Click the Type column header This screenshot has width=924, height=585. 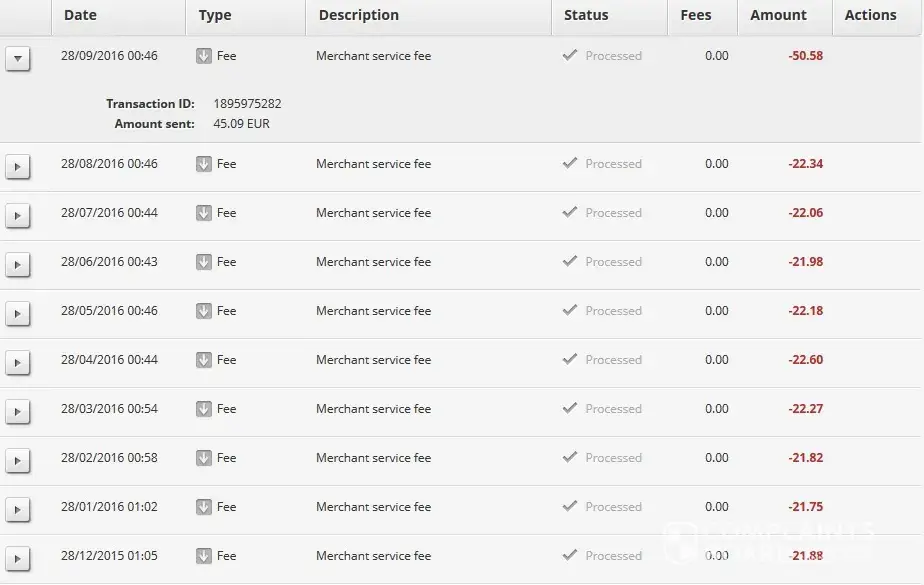tap(215, 15)
